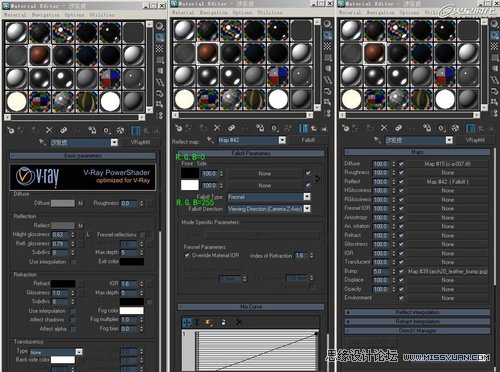Click Select by Material icon in left window
Screen dimensions: 500x372
[160, 104]
